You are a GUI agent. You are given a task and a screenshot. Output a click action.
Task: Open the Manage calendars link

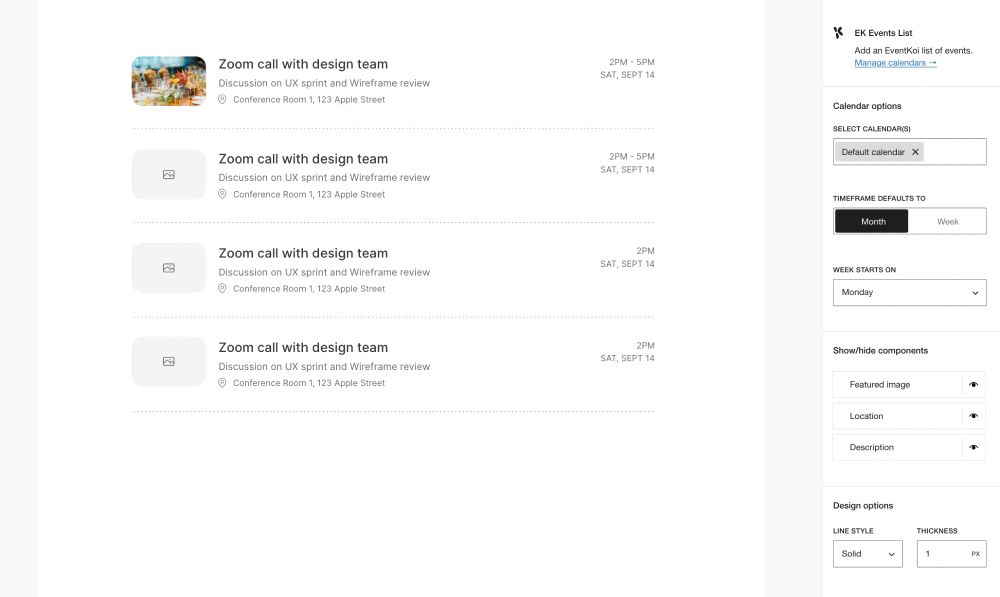[x=893, y=61]
